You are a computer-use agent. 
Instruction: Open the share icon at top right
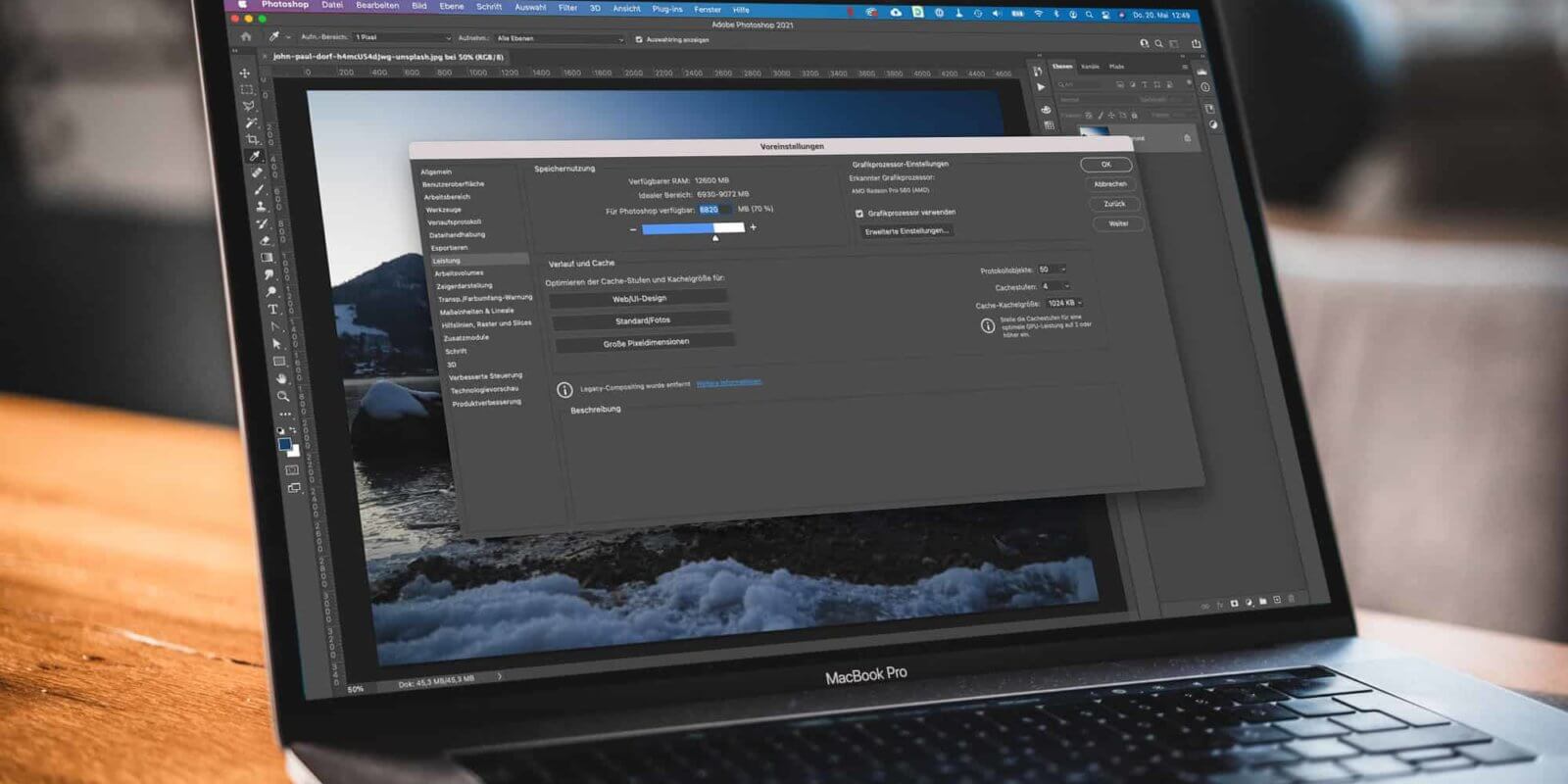[x=1196, y=43]
